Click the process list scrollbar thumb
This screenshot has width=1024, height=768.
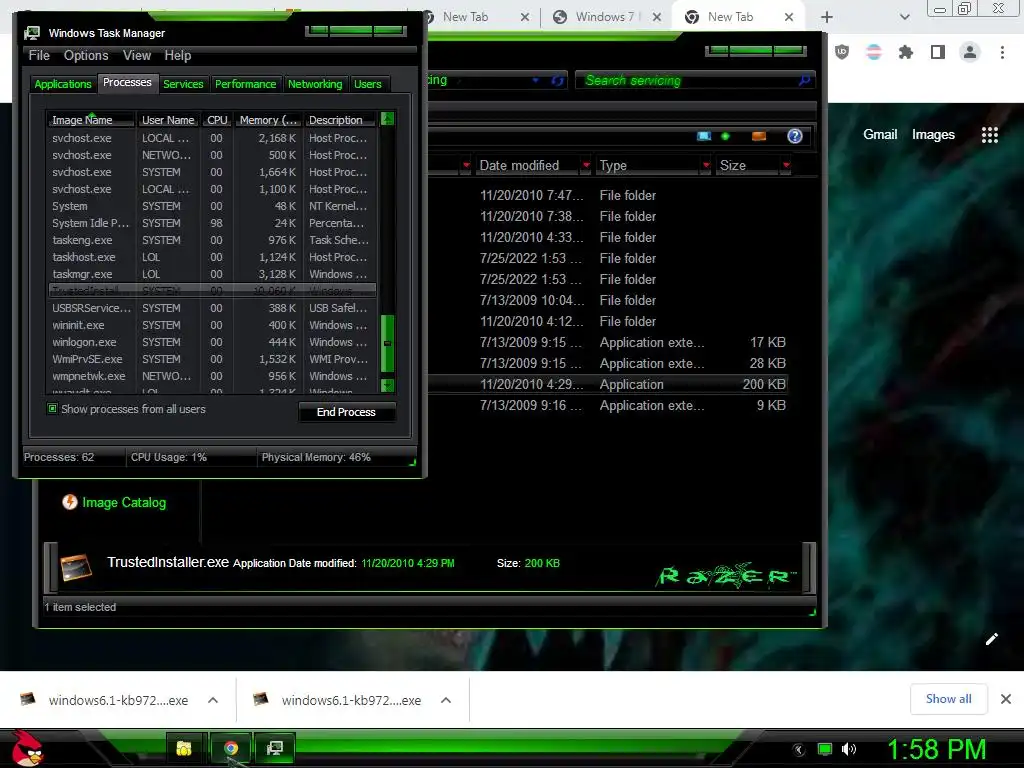coord(387,344)
